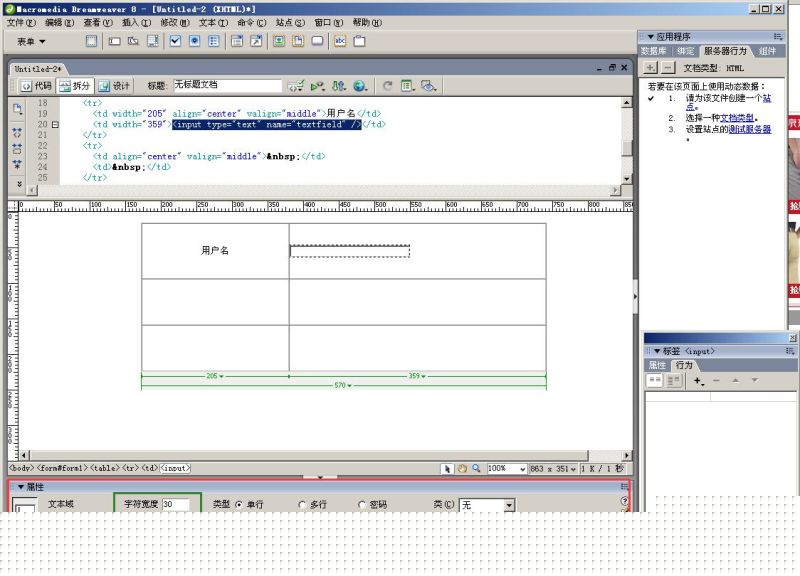Viewport: 800px width, 576px height.
Task: Click the 拆分 split view button
Action: 76,86
